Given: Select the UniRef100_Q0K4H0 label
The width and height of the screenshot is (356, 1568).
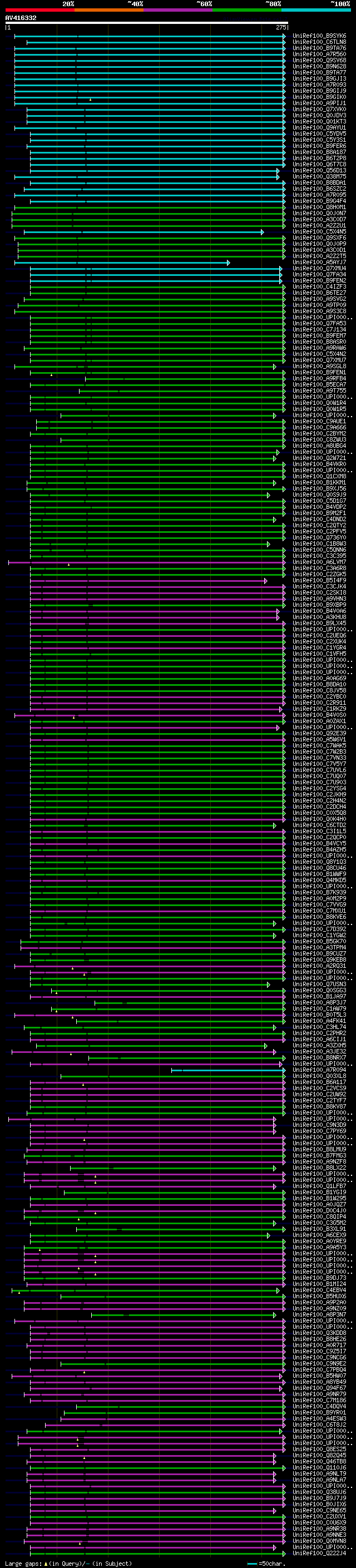Looking at the screenshot, I should click(x=319, y=819).
